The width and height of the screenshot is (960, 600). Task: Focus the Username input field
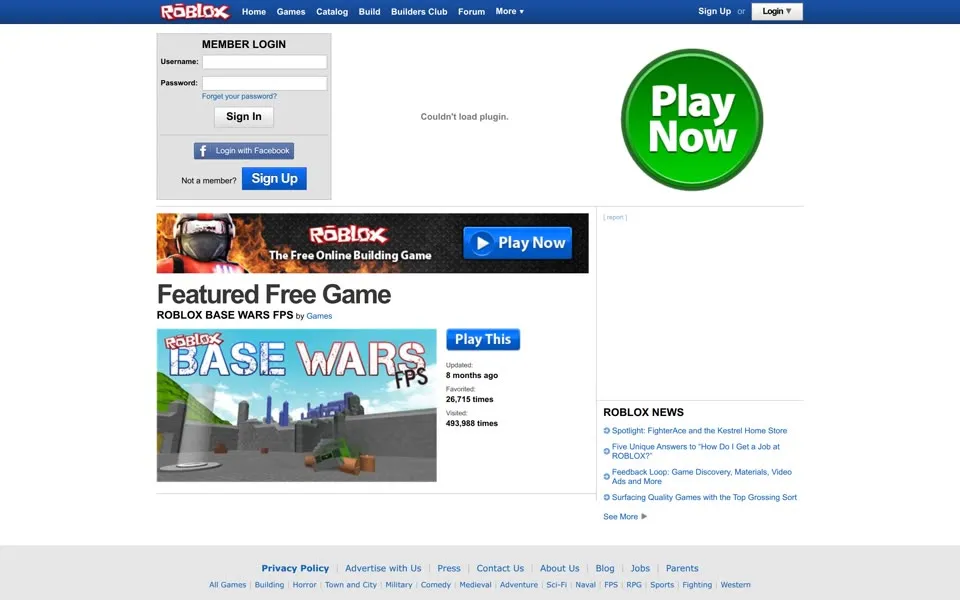pos(264,62)
